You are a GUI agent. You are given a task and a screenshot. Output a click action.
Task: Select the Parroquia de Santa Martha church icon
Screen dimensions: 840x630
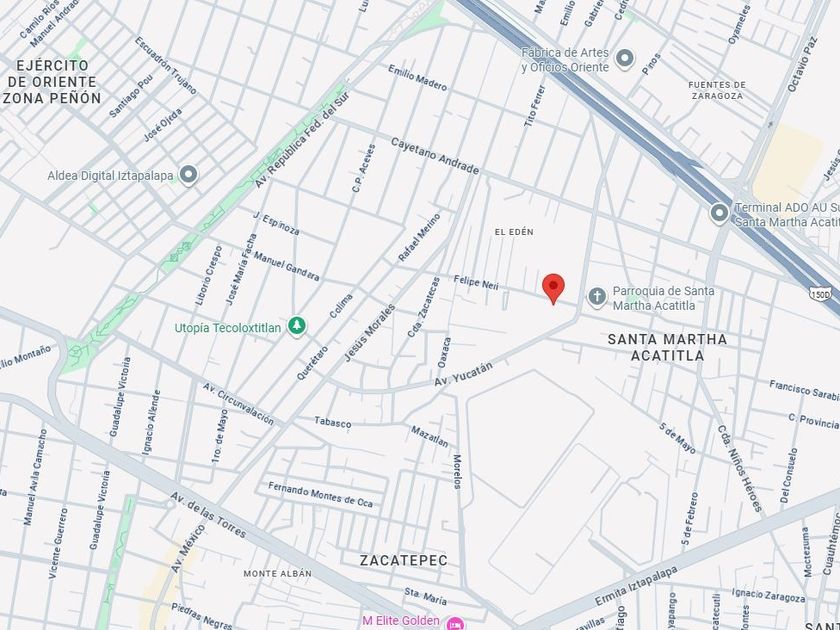[597, 296]
